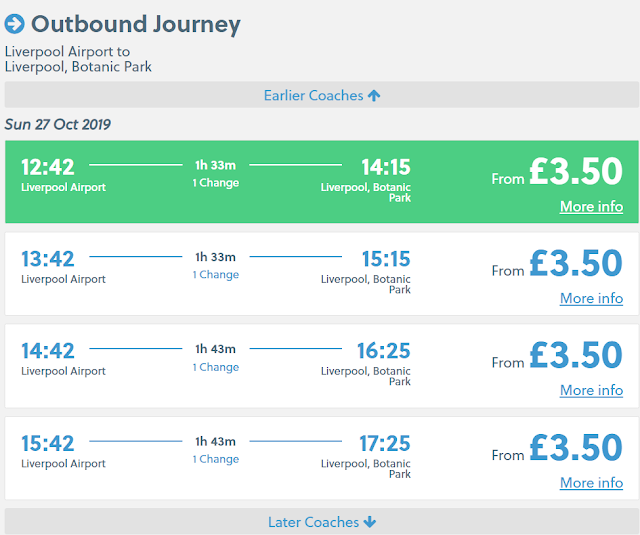
Task: Click the Outbound Journey arrow icon
Action: tap(15, 23)
